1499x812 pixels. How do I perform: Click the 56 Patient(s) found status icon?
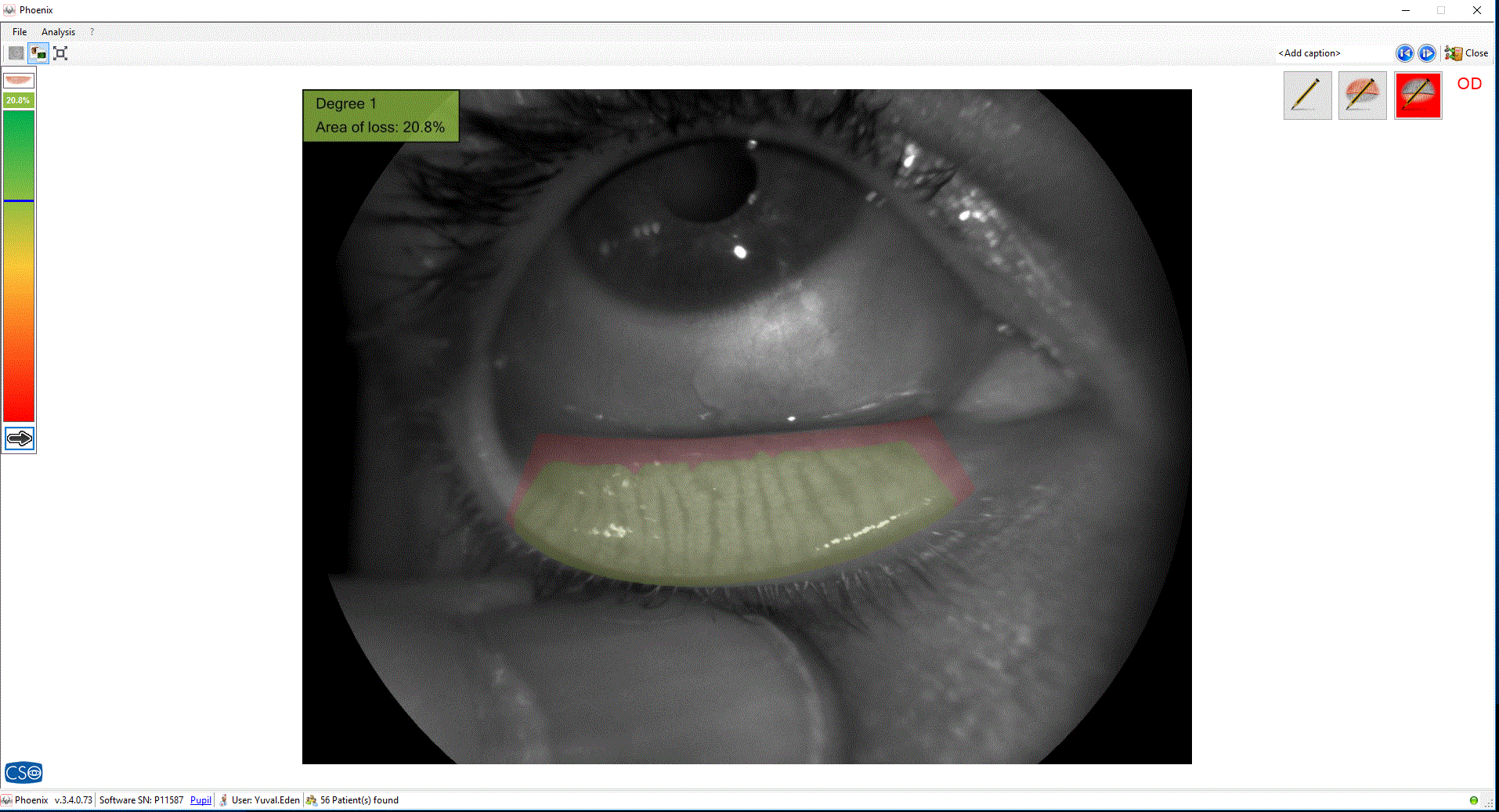[x=312, y=800]
